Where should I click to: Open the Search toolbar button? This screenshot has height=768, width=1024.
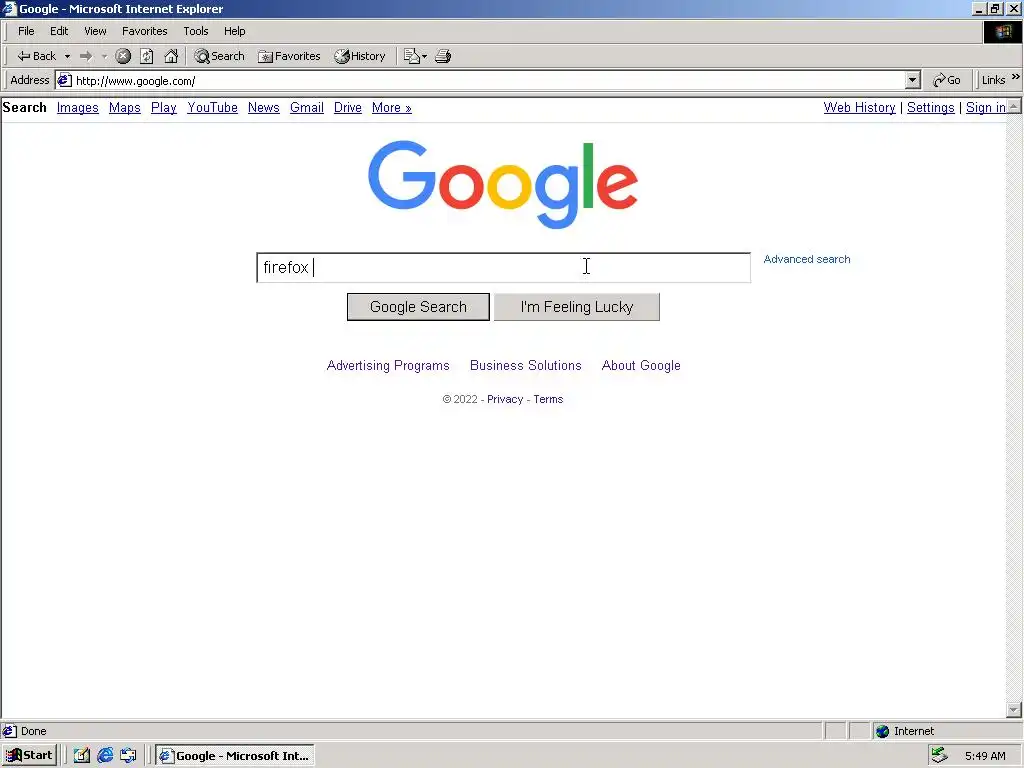coord(219,56)
